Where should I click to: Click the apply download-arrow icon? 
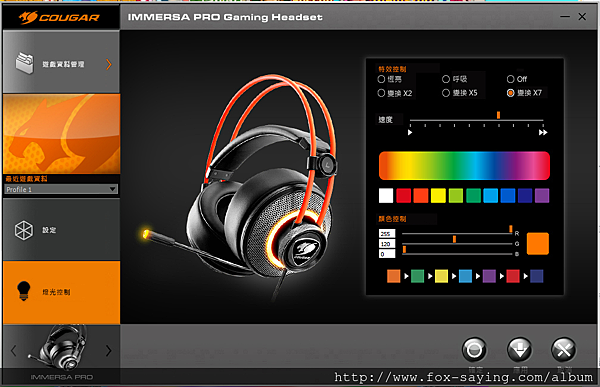pos(519,349)
